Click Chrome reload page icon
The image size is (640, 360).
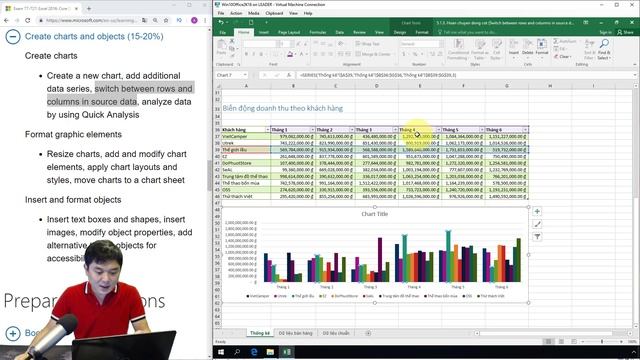[x=27, y=20]
